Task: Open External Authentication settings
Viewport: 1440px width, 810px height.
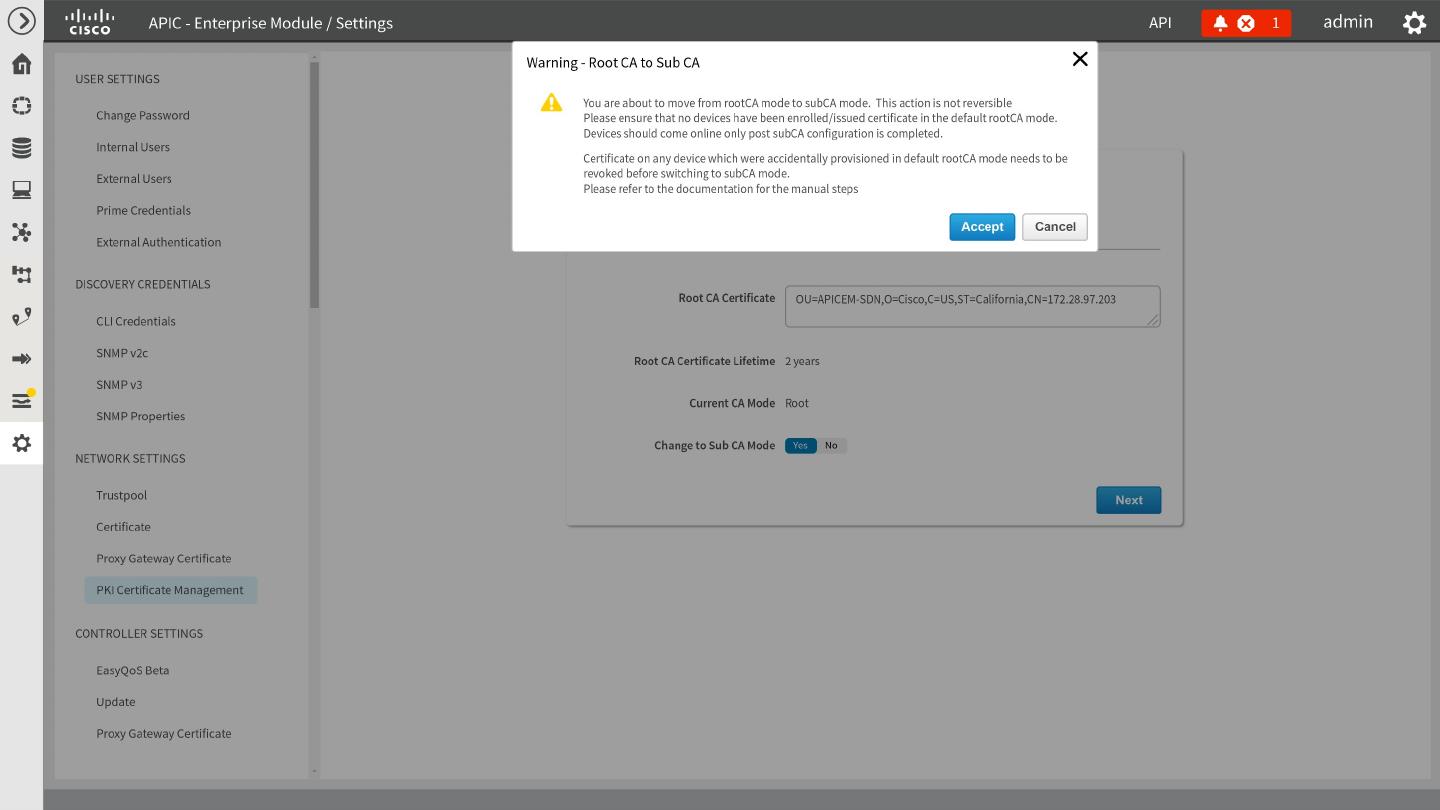Action: point(159,242)
